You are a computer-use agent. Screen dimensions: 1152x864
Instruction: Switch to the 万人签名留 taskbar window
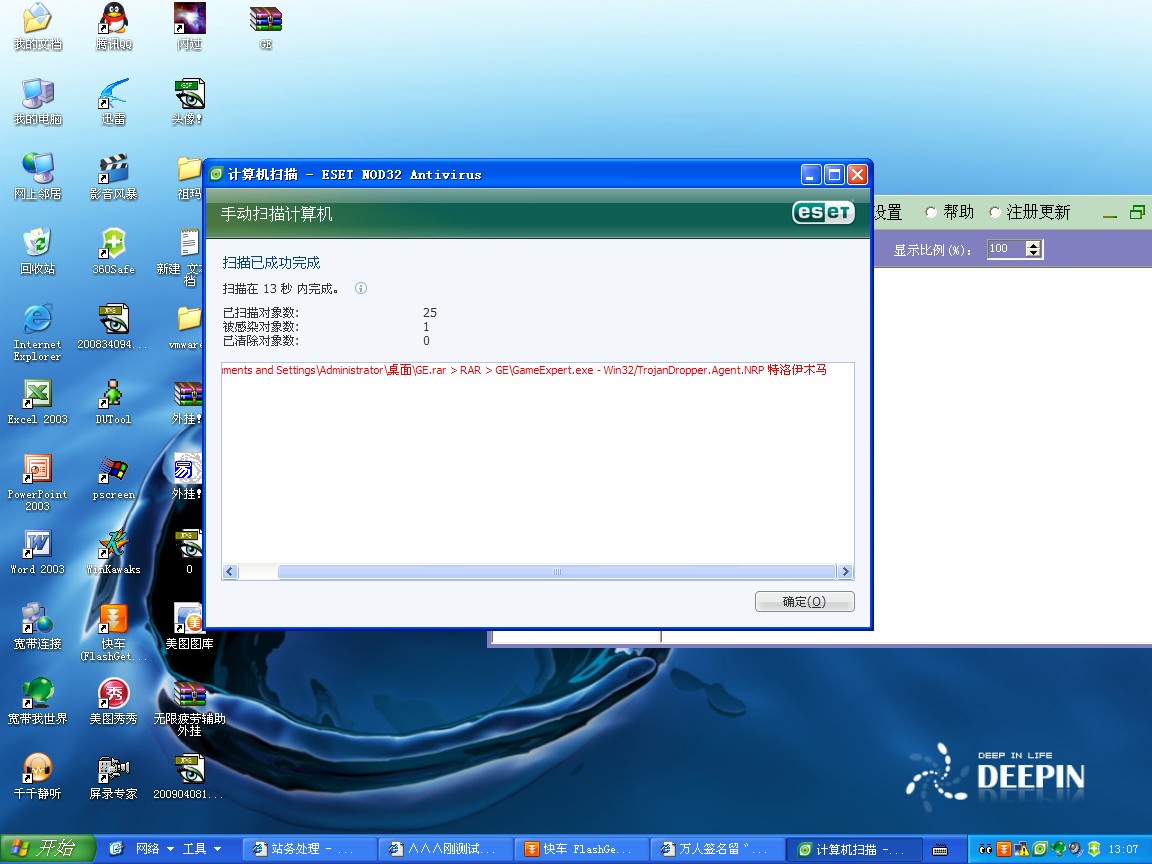tap(718, 849)
